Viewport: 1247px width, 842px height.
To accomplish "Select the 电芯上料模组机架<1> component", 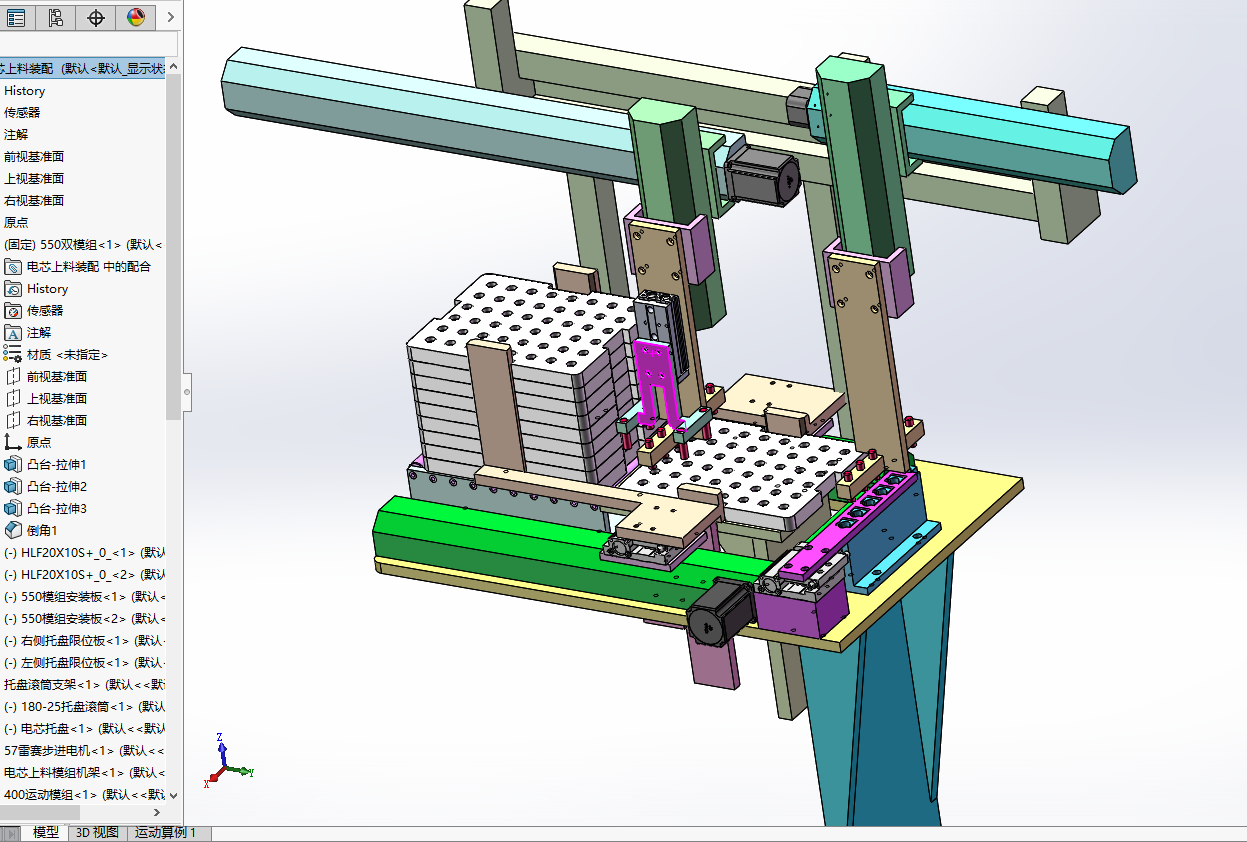I will (83, 772).
